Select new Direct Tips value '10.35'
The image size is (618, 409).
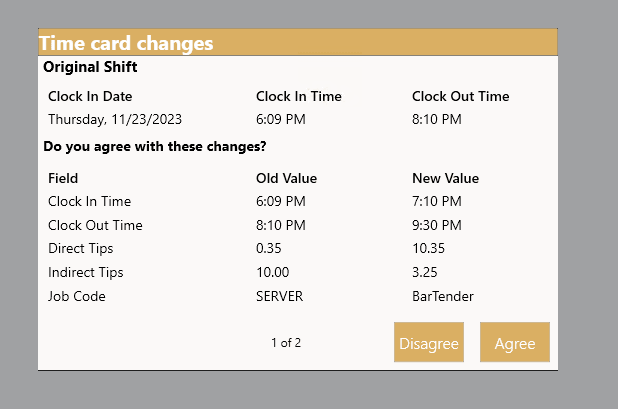428,249
